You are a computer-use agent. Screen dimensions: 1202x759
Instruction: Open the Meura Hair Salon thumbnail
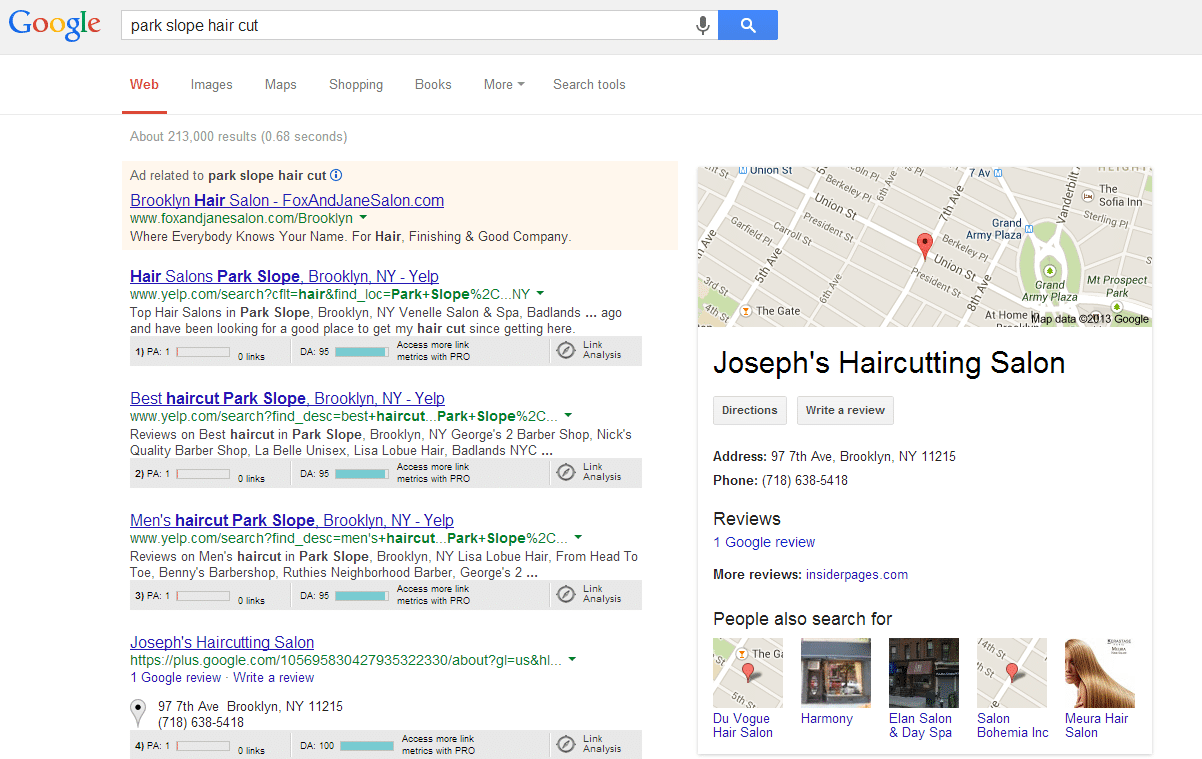click(1100, 673)
